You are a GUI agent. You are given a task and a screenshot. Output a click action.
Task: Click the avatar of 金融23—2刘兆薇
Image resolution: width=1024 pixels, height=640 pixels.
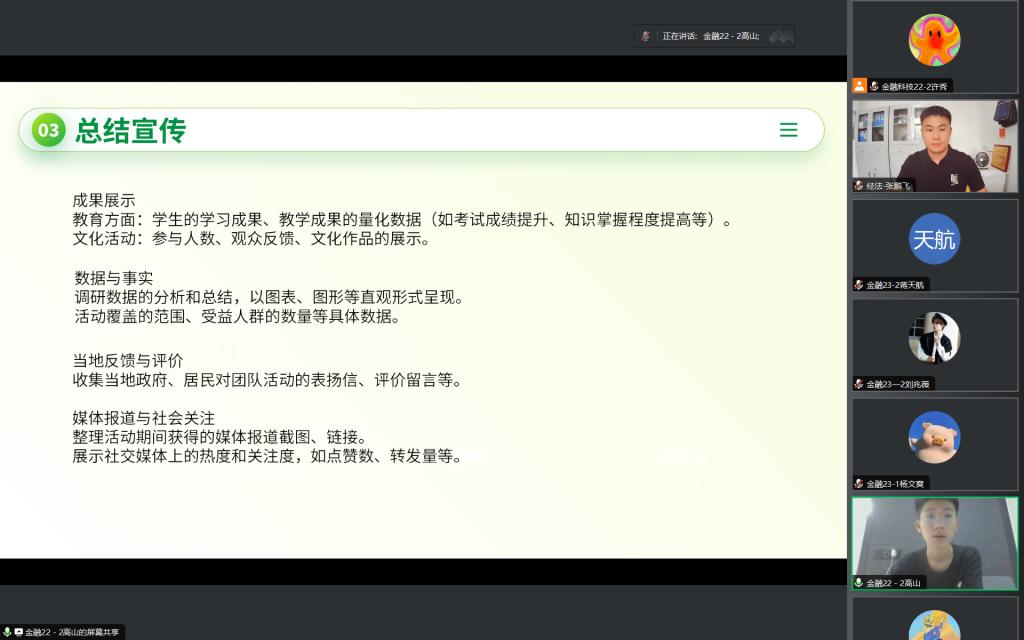(934, 338)
